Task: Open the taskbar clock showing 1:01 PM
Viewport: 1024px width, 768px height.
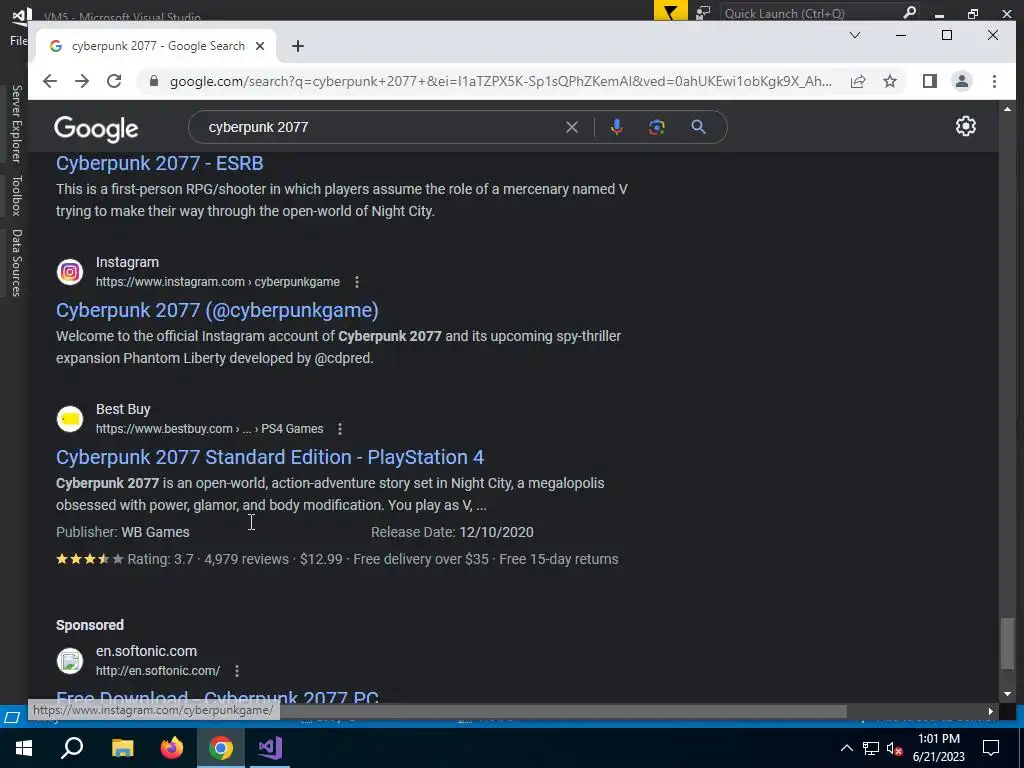Action: (x=938, y=748)
